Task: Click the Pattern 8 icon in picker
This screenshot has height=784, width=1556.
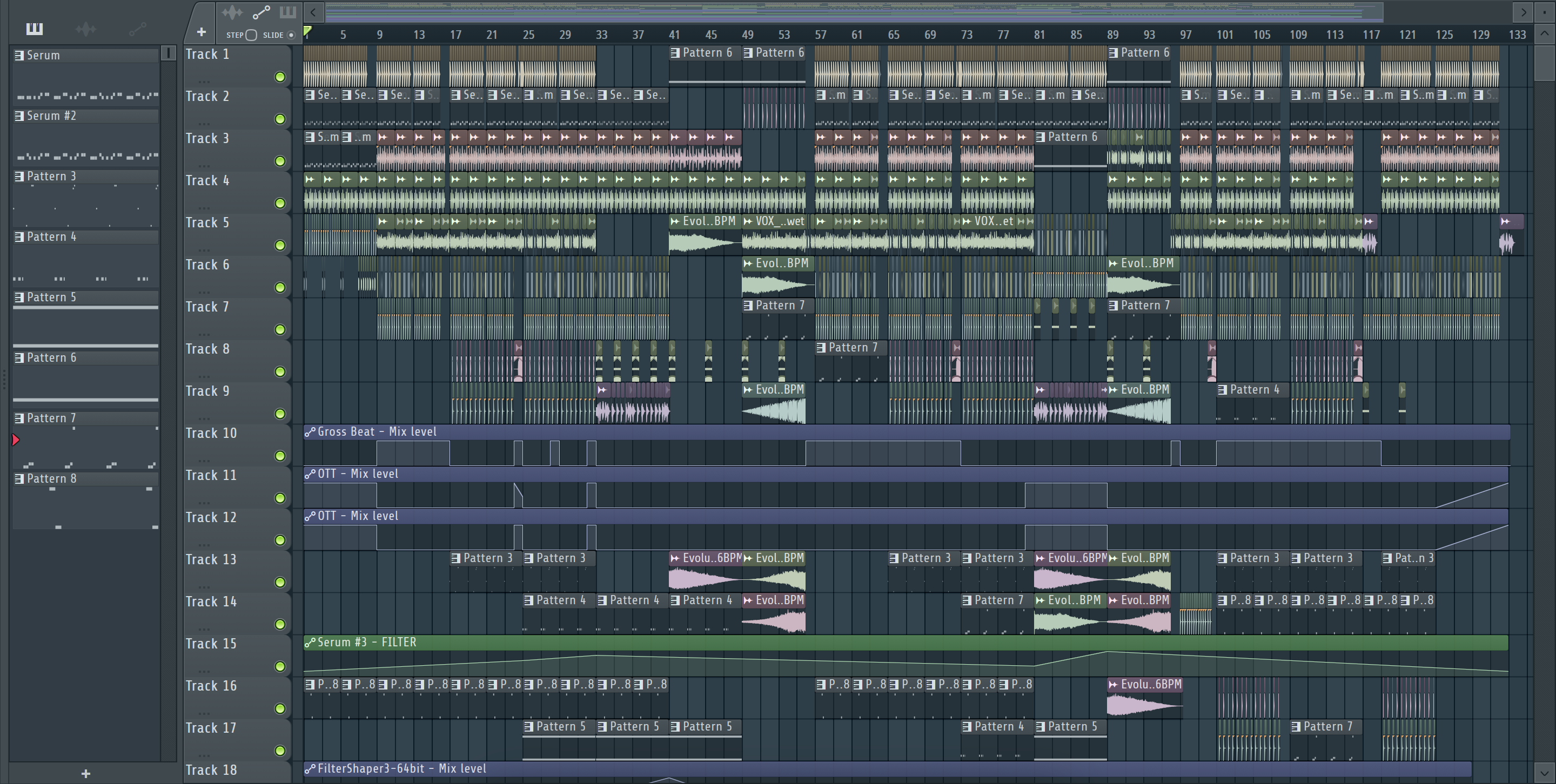Action: [19, 478]
